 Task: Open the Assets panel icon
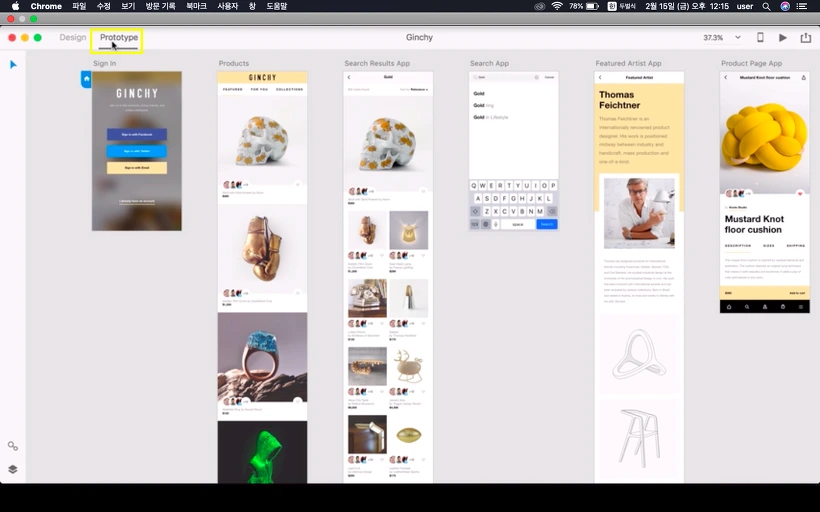[x=13, y=446]
